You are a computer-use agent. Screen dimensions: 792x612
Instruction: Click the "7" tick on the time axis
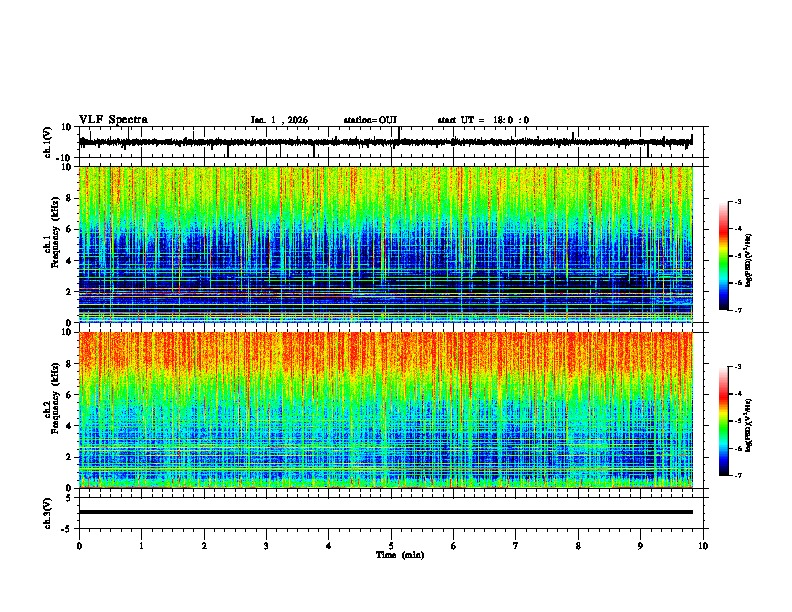pyautogui.click(x=516, y=546)
